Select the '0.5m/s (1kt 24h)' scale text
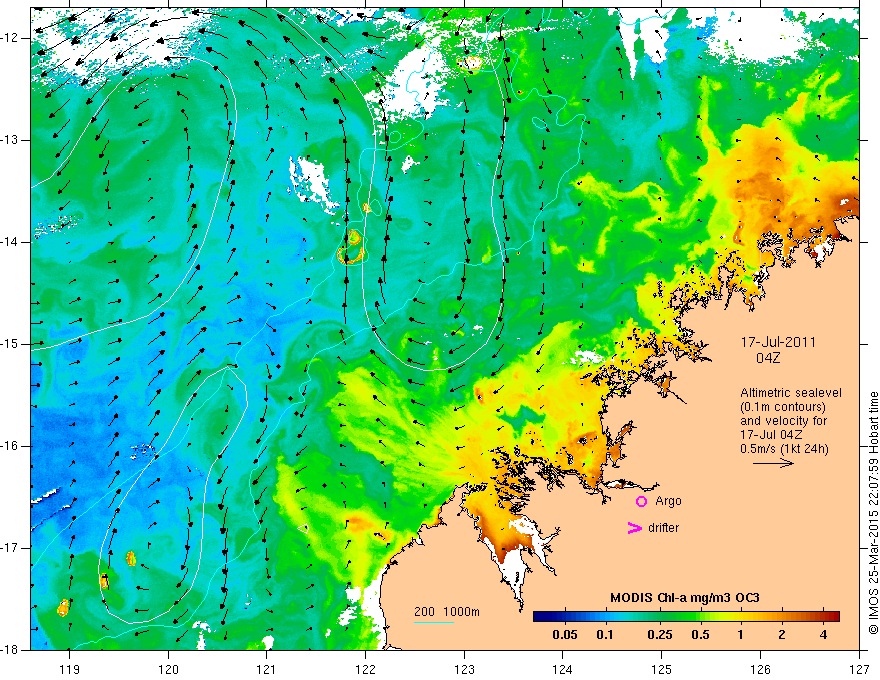This screenshot has width=880, height=680. (x=784, y=449)
